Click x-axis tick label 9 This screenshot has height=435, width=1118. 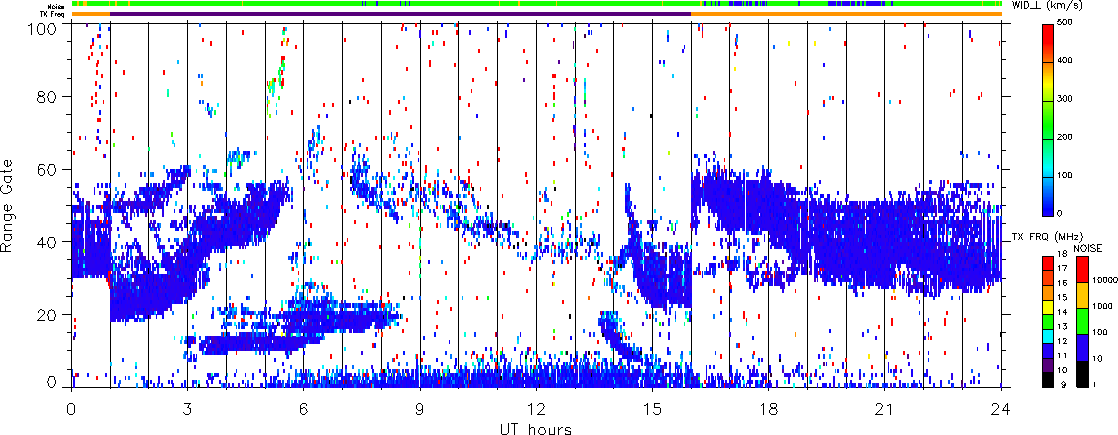pos(420,408)
